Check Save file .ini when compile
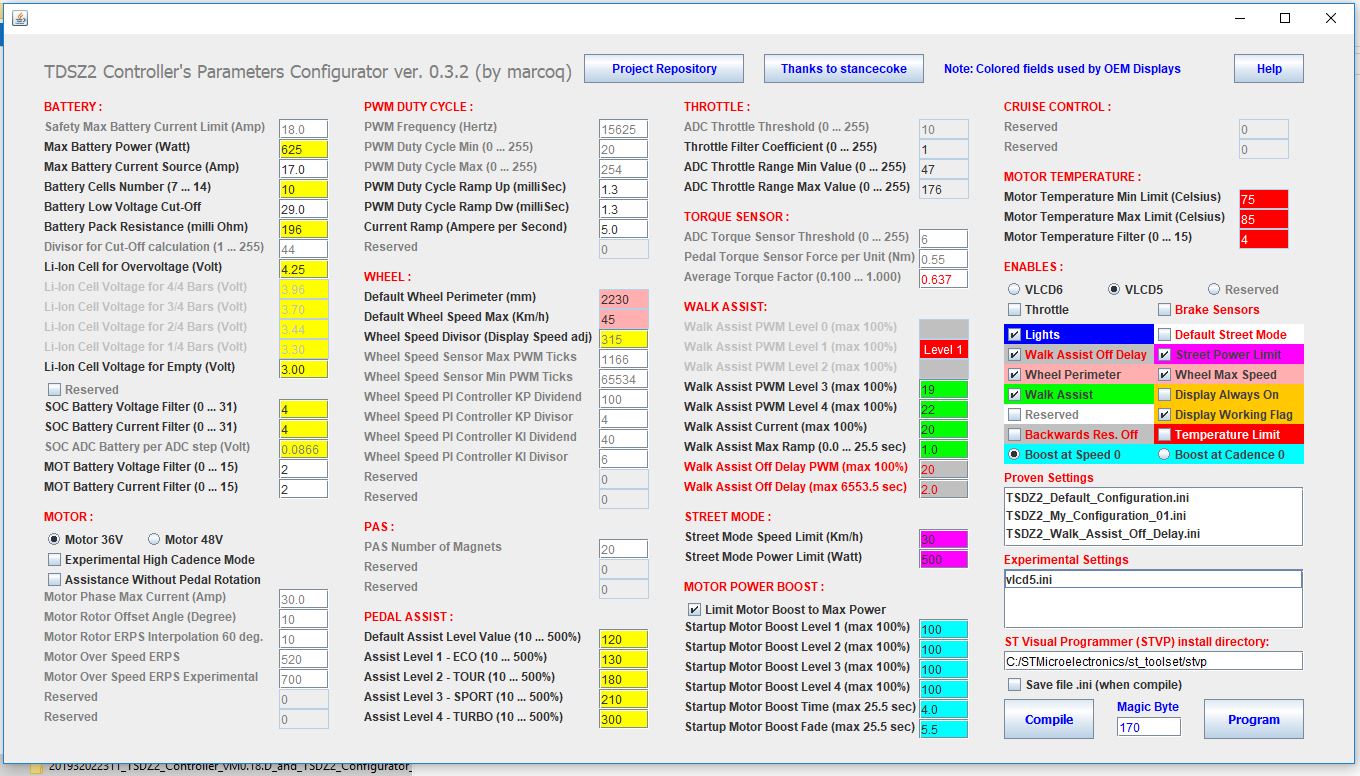 [x=1014, y=685]
